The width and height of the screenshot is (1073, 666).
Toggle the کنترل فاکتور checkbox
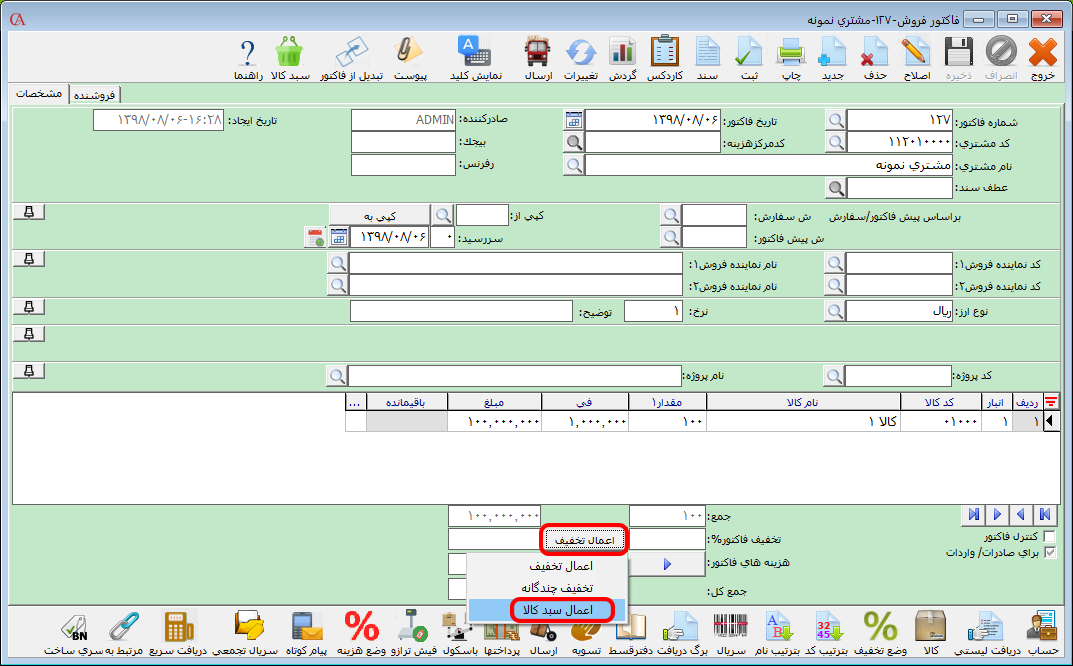(x=1049, y=537)
